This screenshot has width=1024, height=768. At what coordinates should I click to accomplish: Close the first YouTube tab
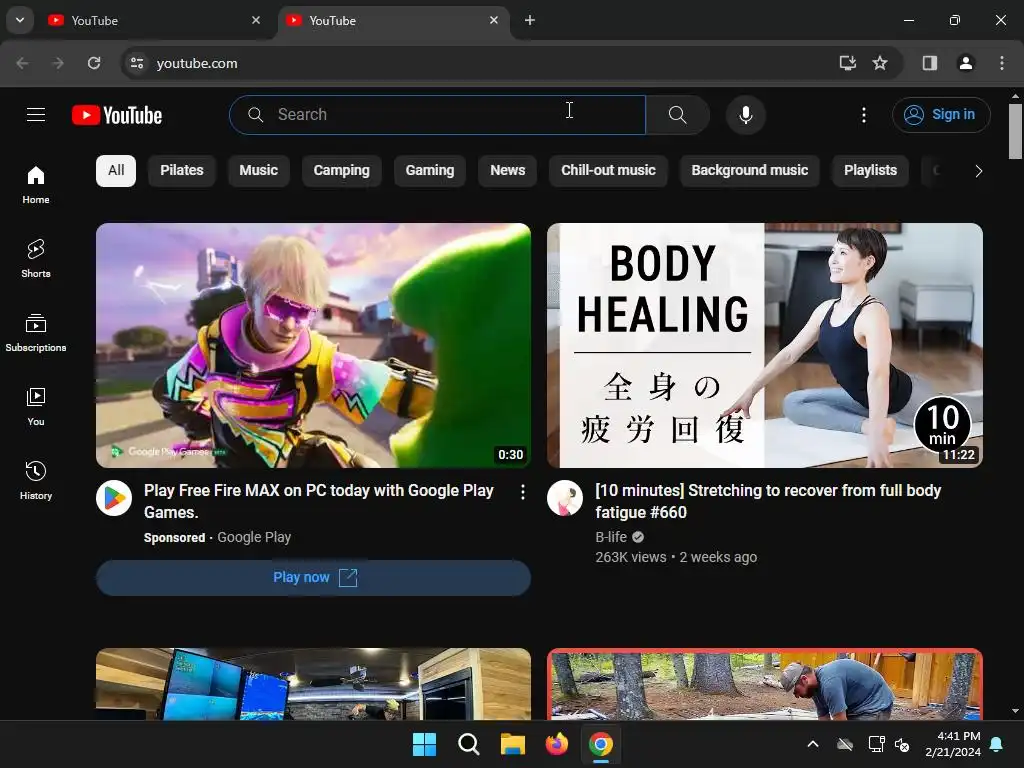(256, 20)
